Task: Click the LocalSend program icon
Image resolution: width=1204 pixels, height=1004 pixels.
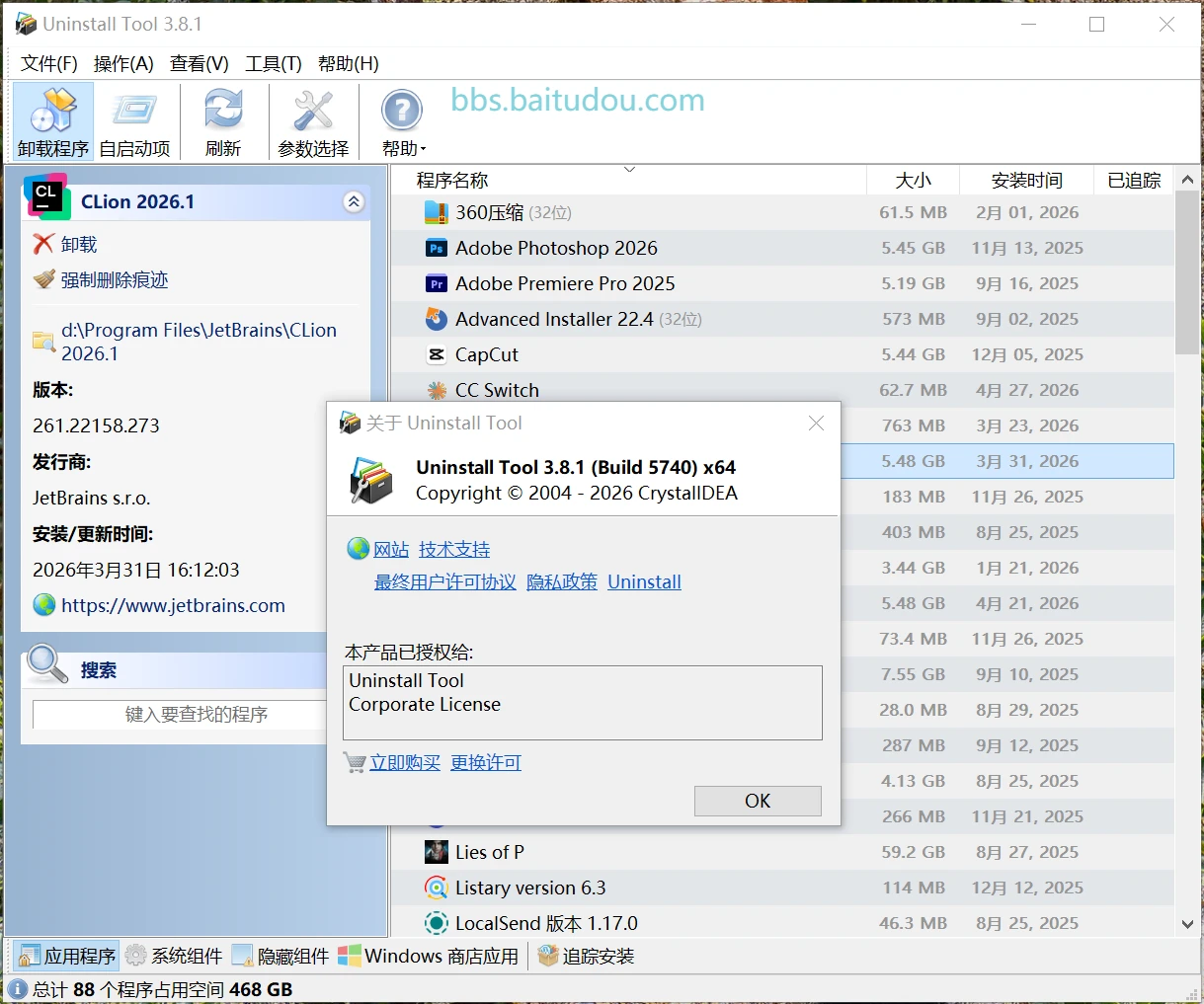Action: (437, 923)
